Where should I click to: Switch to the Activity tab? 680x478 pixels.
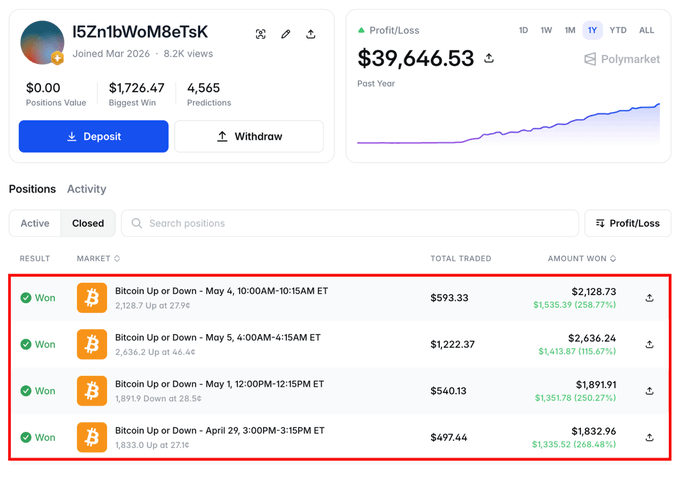coord(87,189)
